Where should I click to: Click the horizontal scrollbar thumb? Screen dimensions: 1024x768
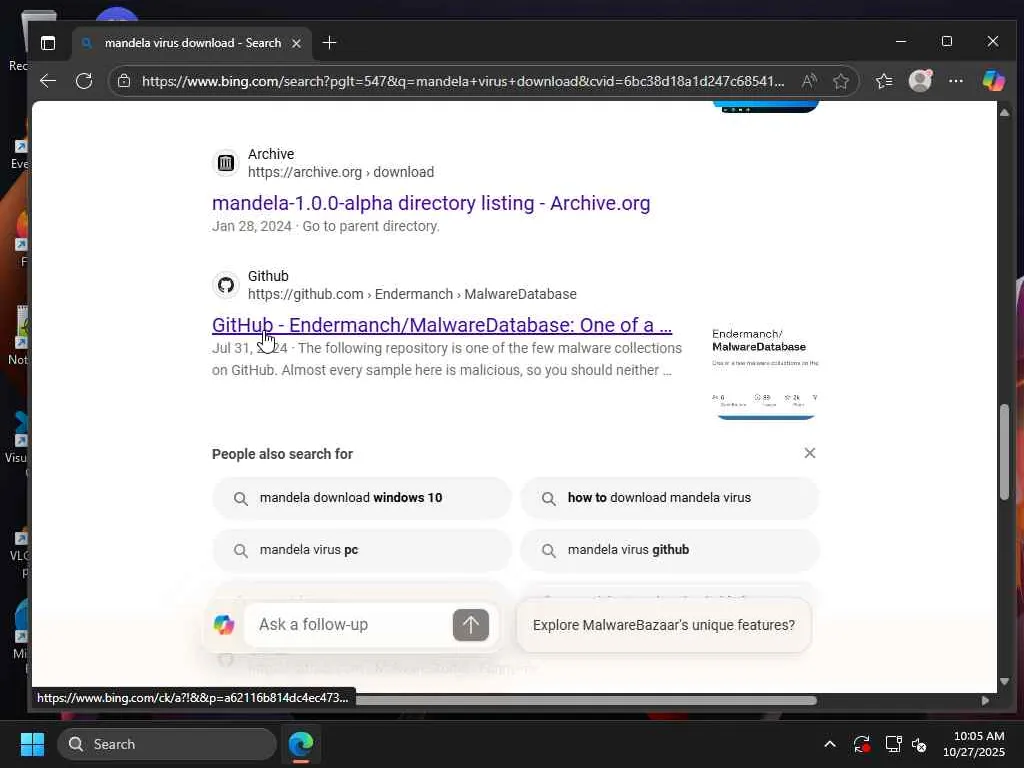coord(586,700)
